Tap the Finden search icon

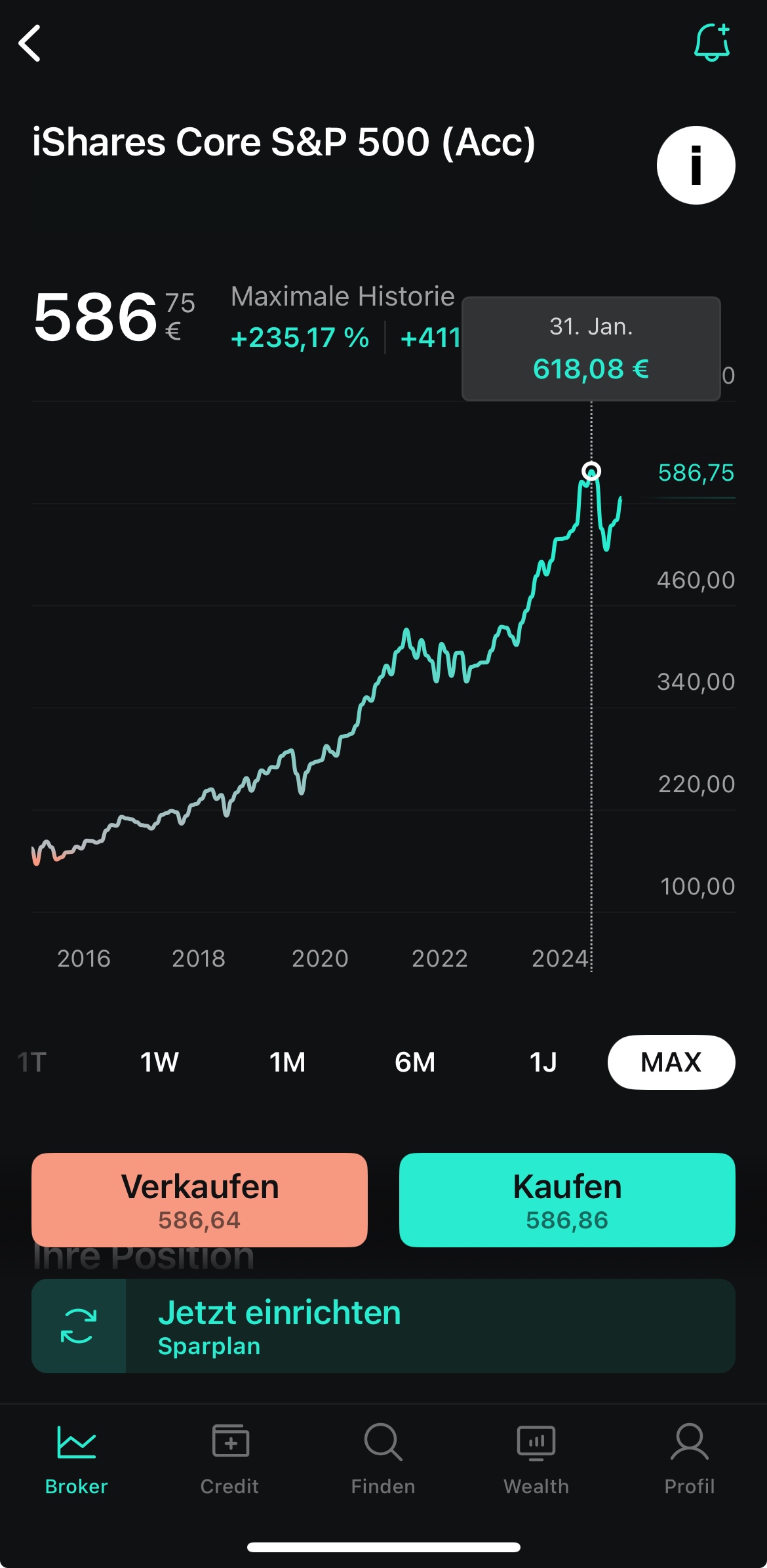(x=383, y=1443)
